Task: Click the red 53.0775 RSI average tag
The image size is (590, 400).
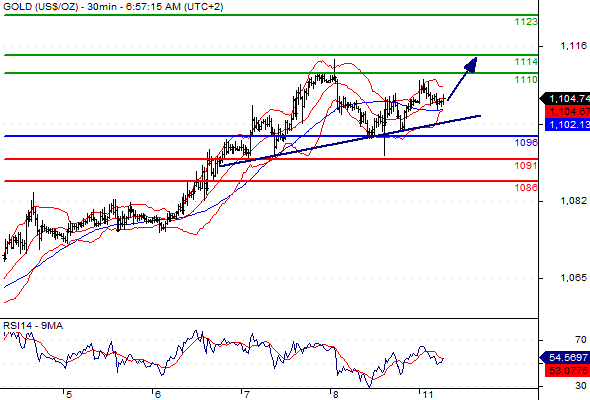Action: 567,371
